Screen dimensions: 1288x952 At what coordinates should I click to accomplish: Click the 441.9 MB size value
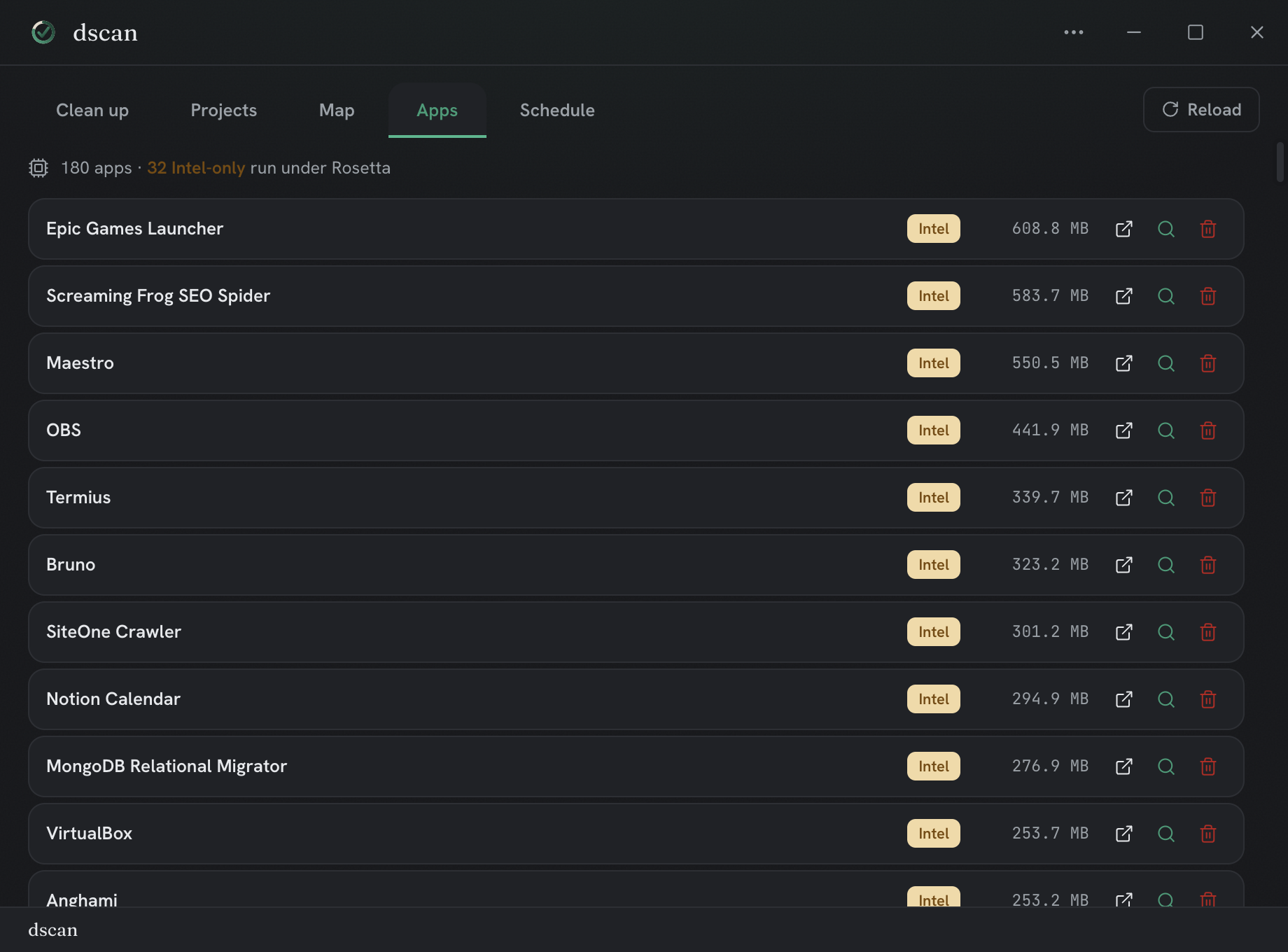(x=1050, y=430)
